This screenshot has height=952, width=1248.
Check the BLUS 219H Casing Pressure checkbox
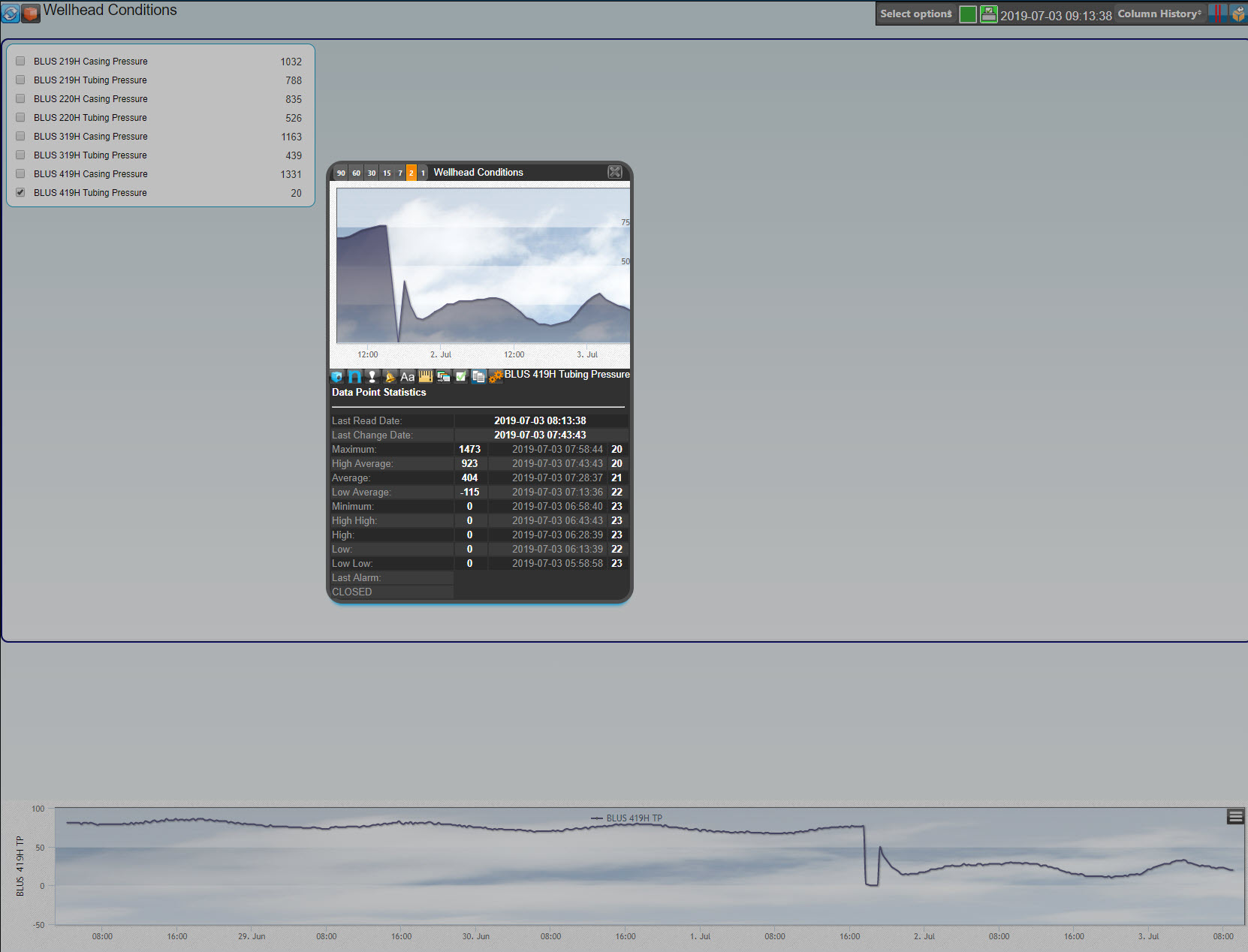coord(20,62)
